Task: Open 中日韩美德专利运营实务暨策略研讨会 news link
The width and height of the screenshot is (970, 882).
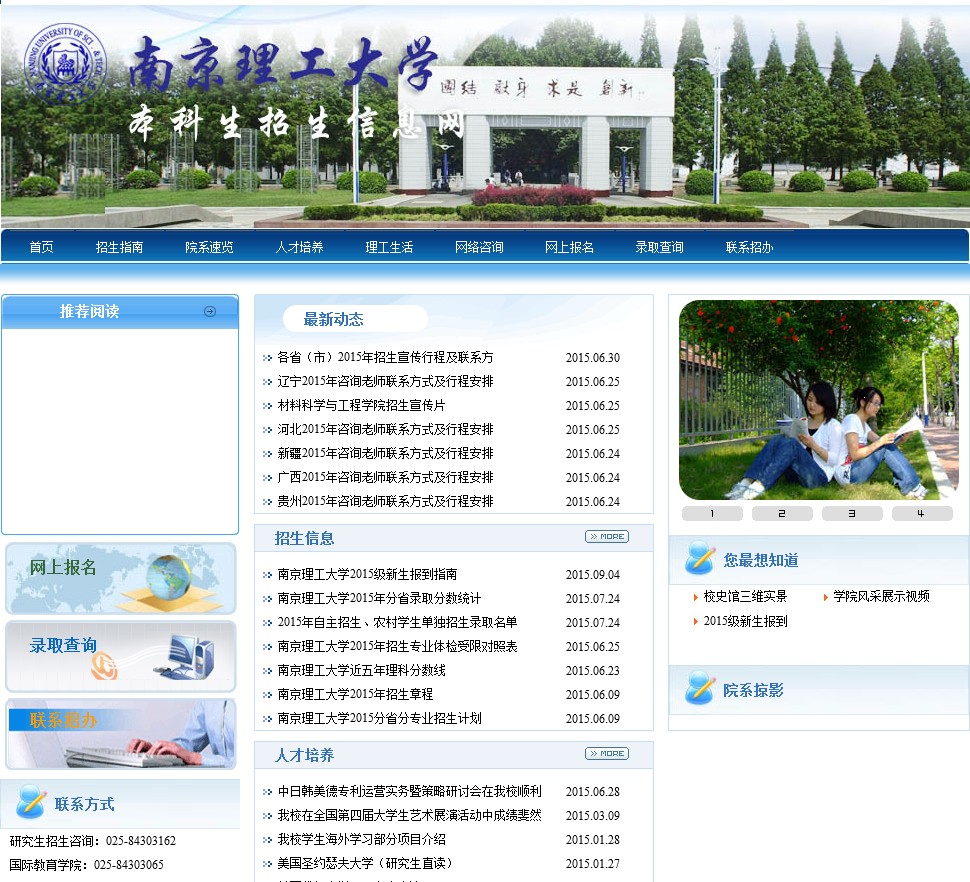Action: coord(410,792)
